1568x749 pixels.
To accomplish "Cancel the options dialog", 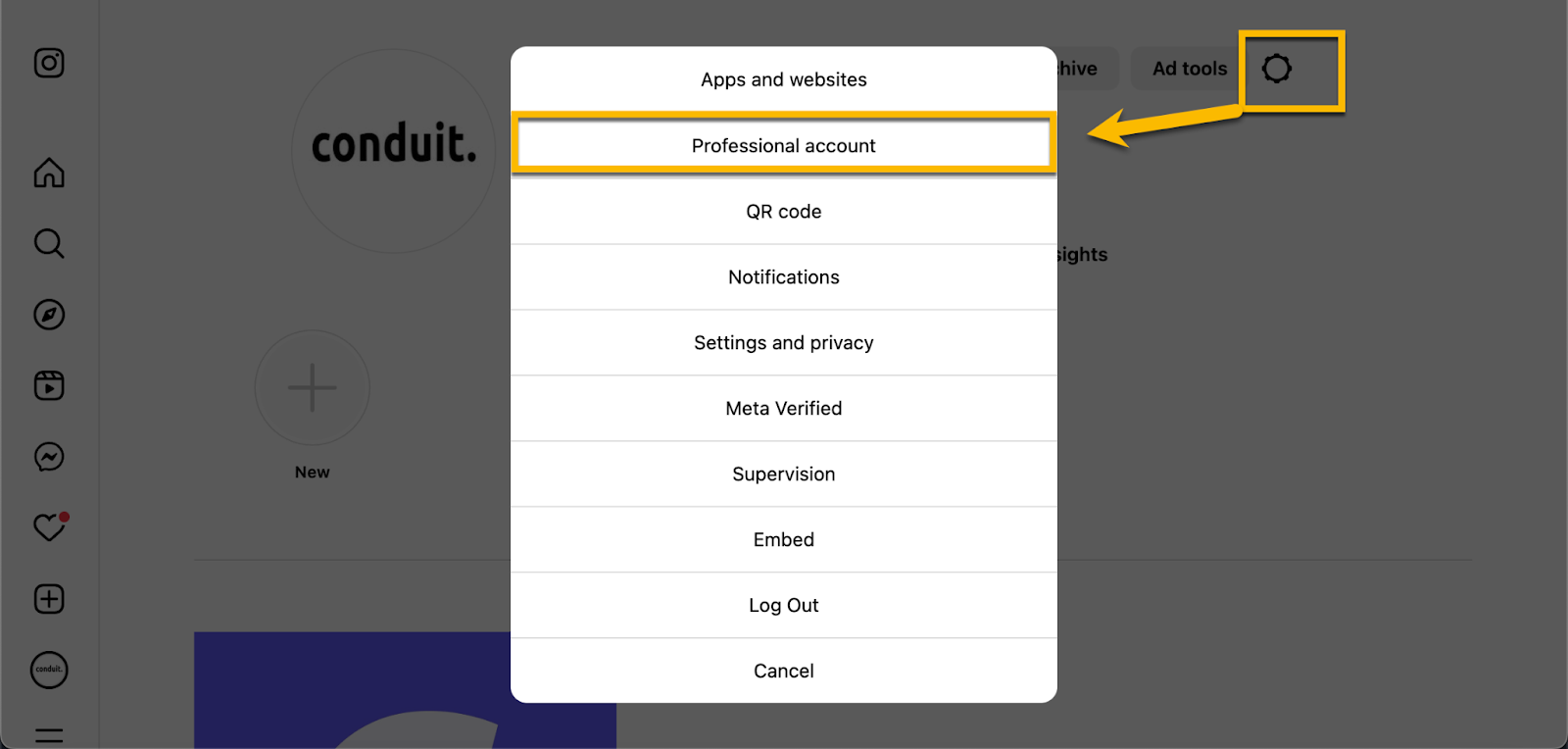I will [x=783, y=672].
